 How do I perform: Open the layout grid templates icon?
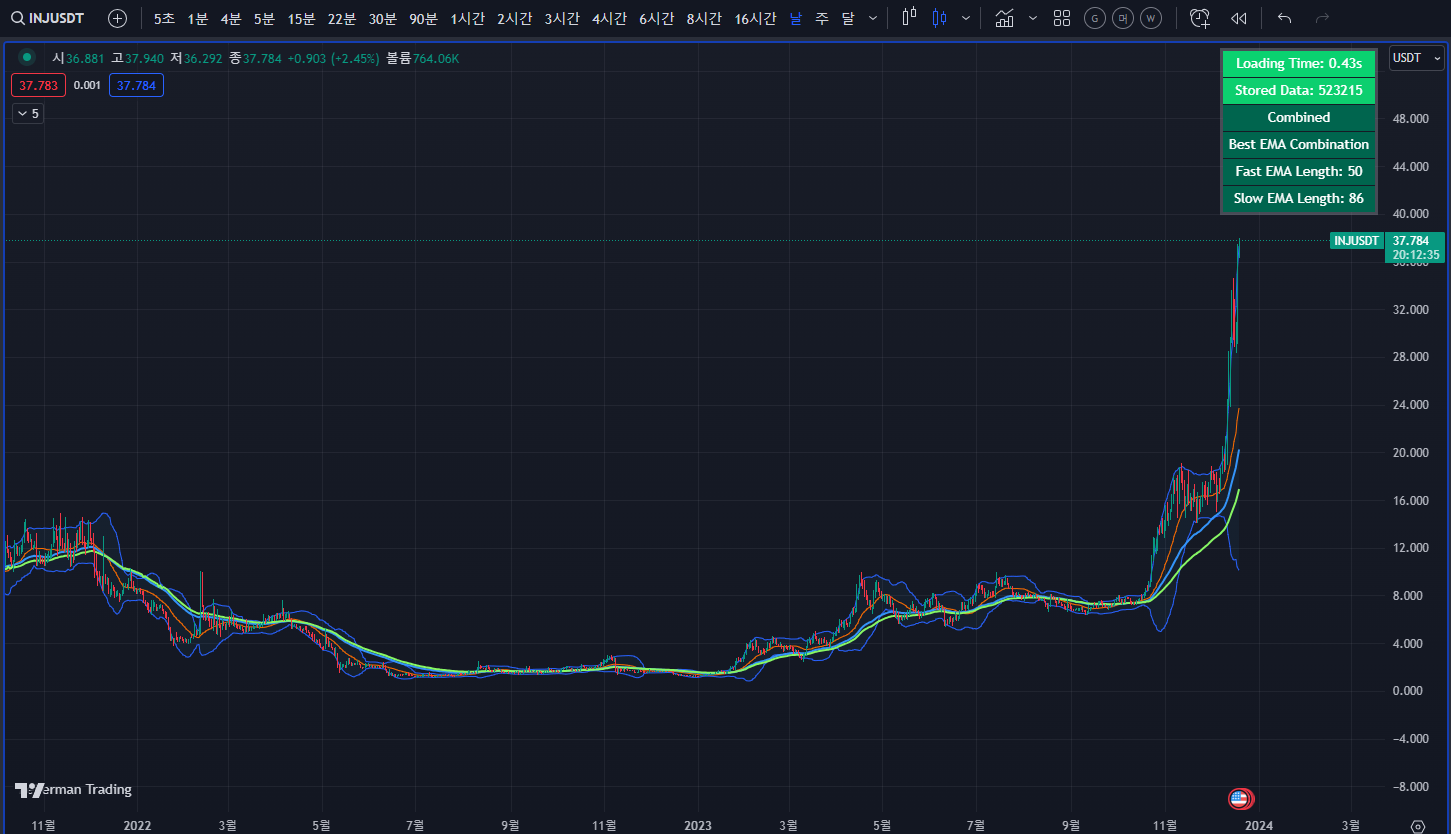1062,18
